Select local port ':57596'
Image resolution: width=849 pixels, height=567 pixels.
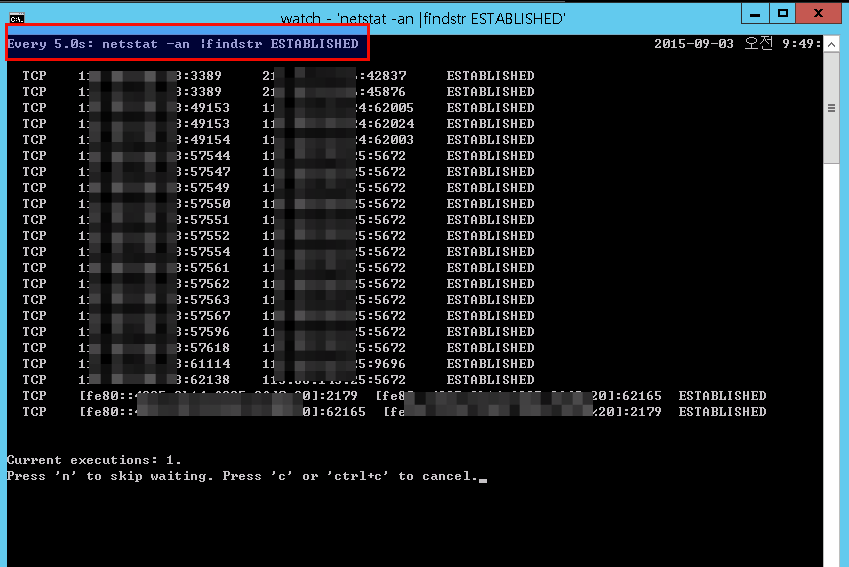pos(207,332)
